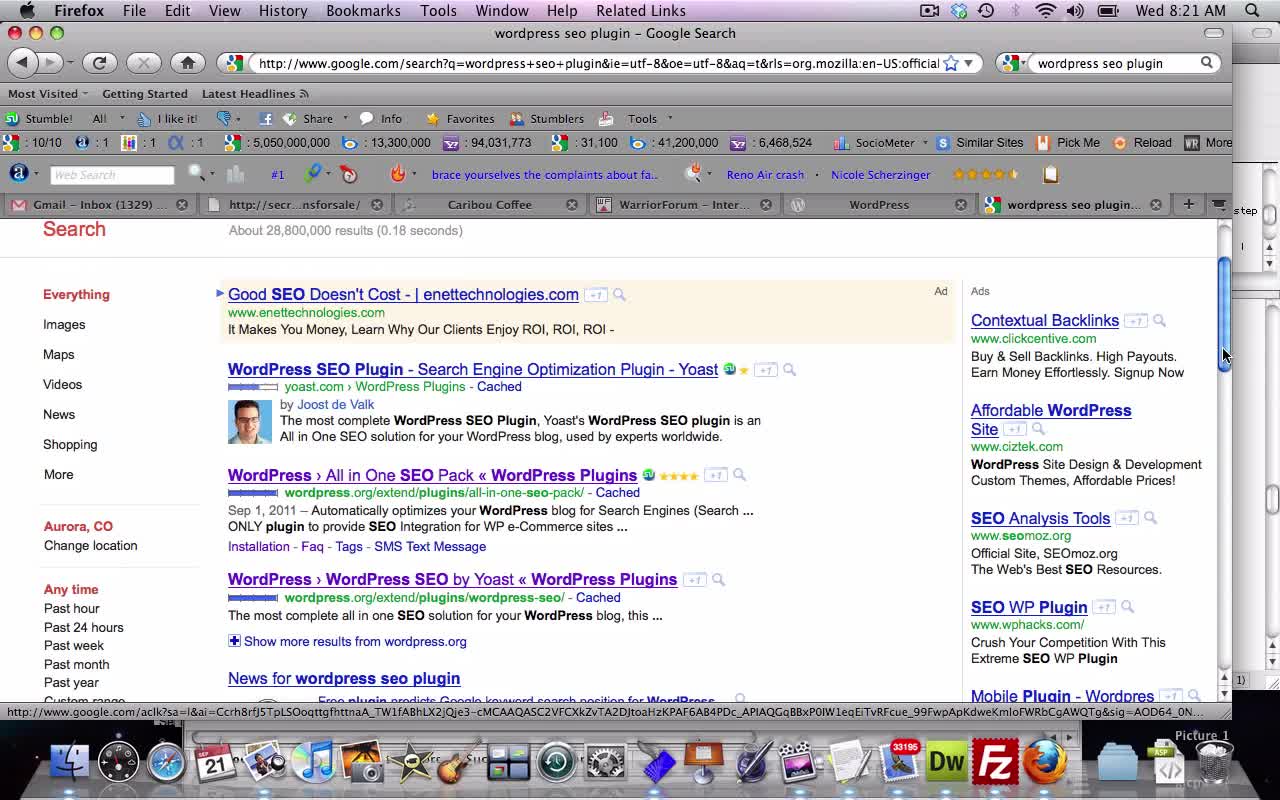Reload the page with the reload button
Screen dimensions: 1280x800
[x=99, y=63]
